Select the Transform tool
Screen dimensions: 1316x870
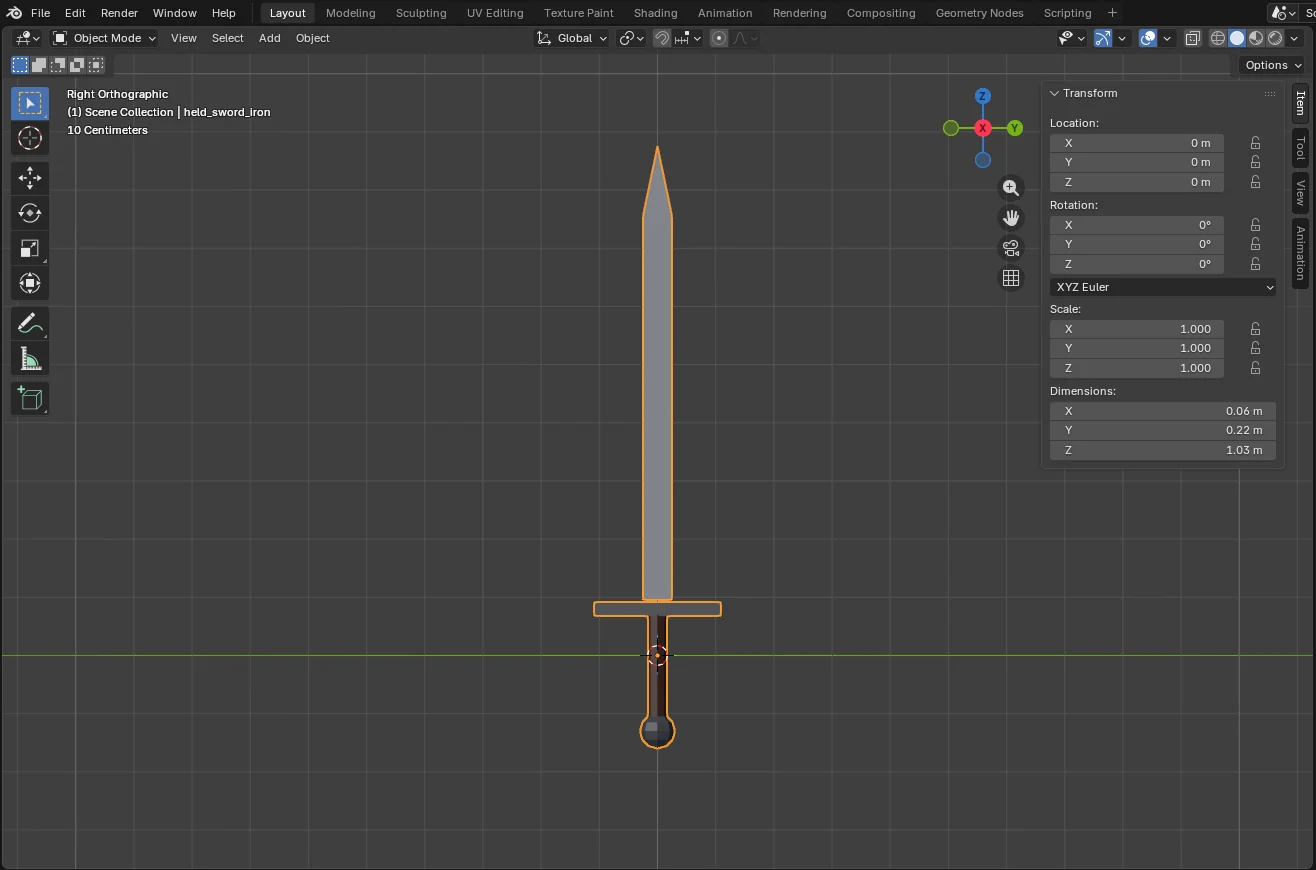click(x=30, y=283)
